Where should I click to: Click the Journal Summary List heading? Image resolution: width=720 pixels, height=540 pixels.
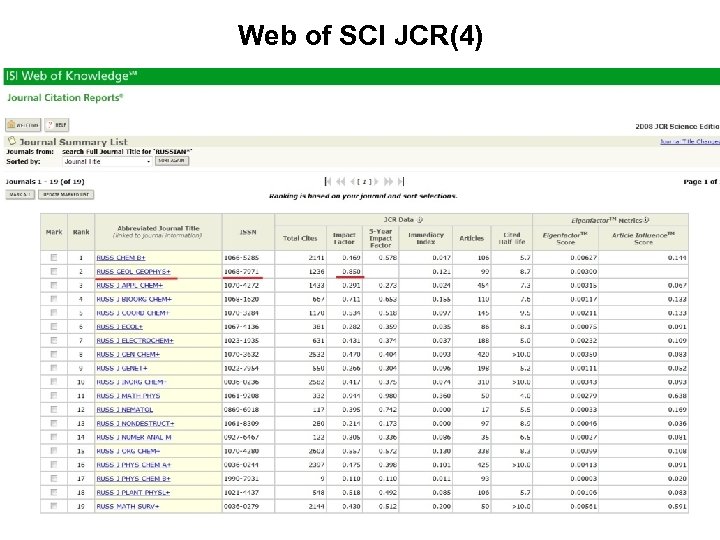73,141
